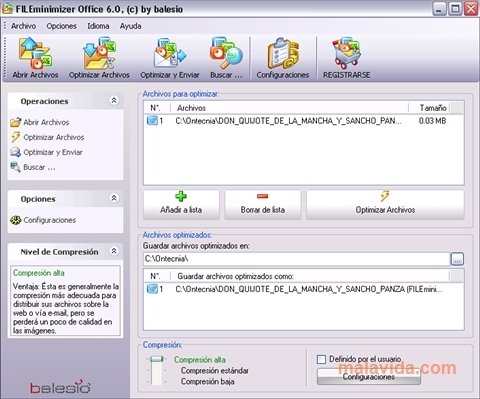480x399 pixels.
Task: Click the lightning icon on the large Optimizar Archivos button
Action: (385, 196)
